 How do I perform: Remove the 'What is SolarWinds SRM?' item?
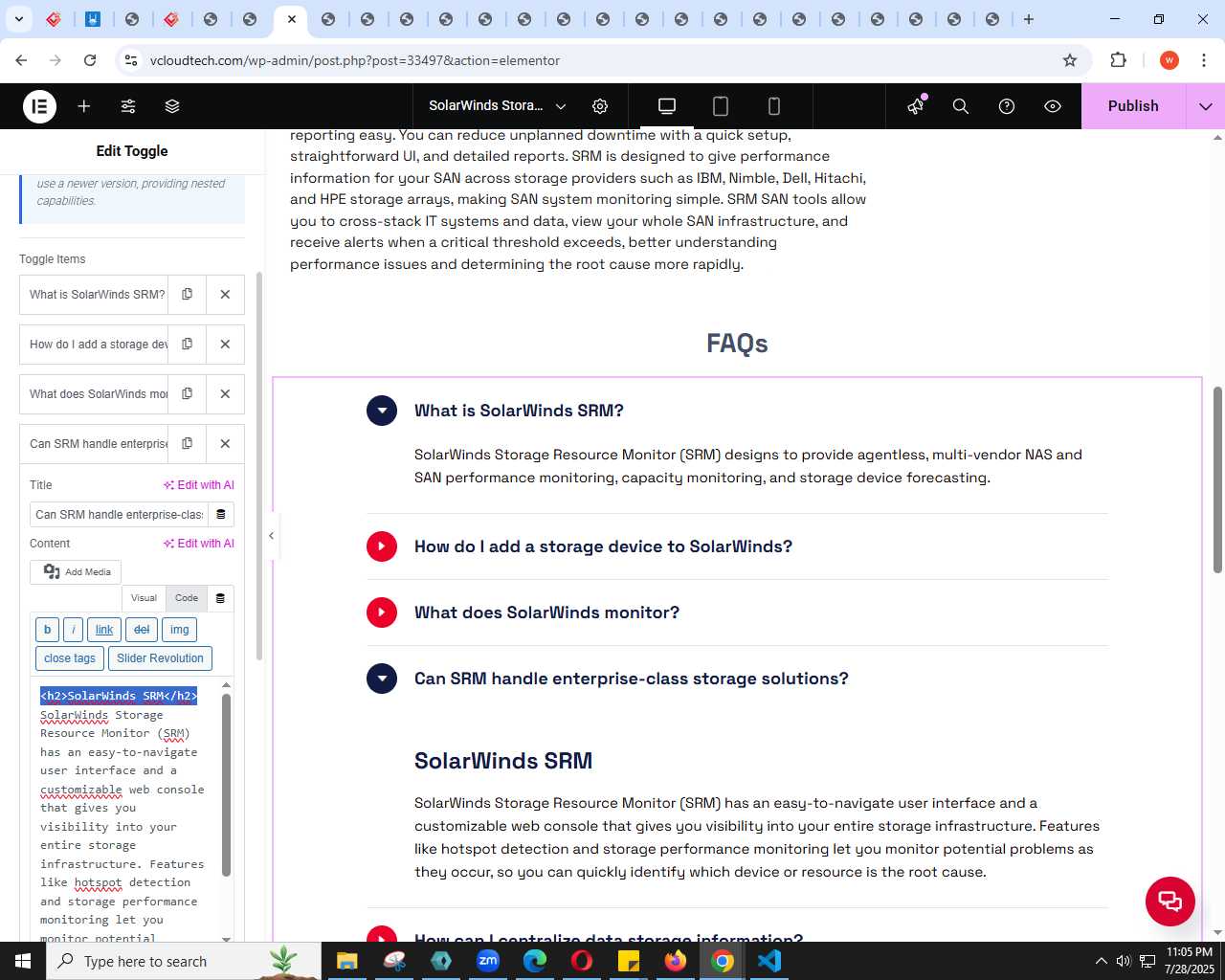point(225,295)
